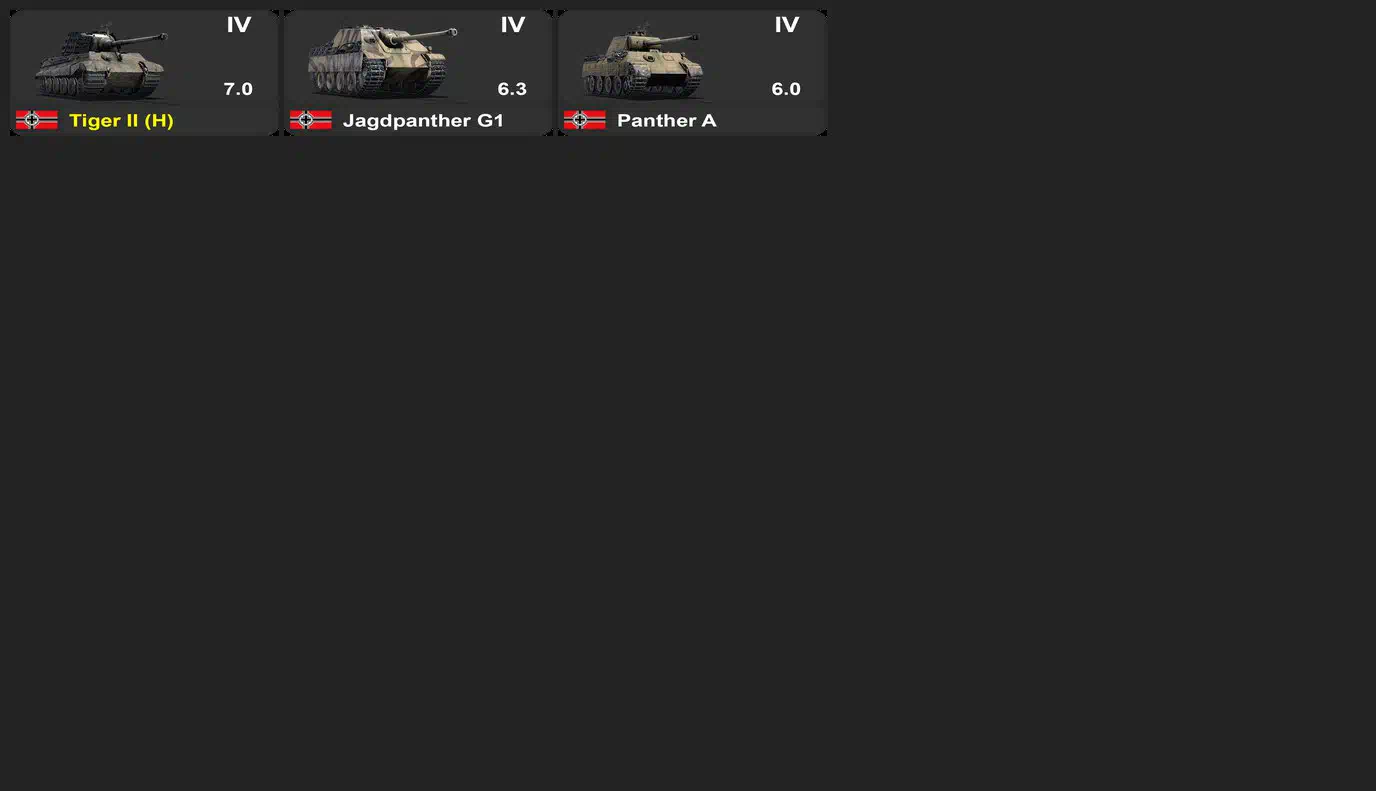1376x791 pixels.
Task: Click the Panther A name label
Action: (667, 121)
